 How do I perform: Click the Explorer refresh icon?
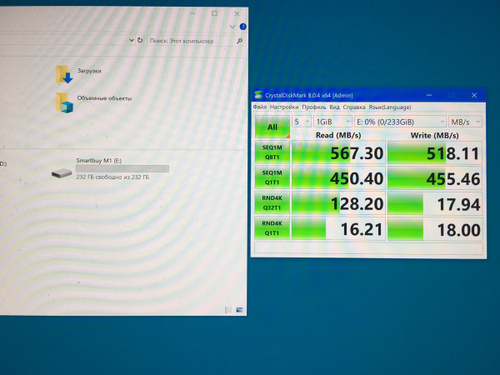coord(140,40)
